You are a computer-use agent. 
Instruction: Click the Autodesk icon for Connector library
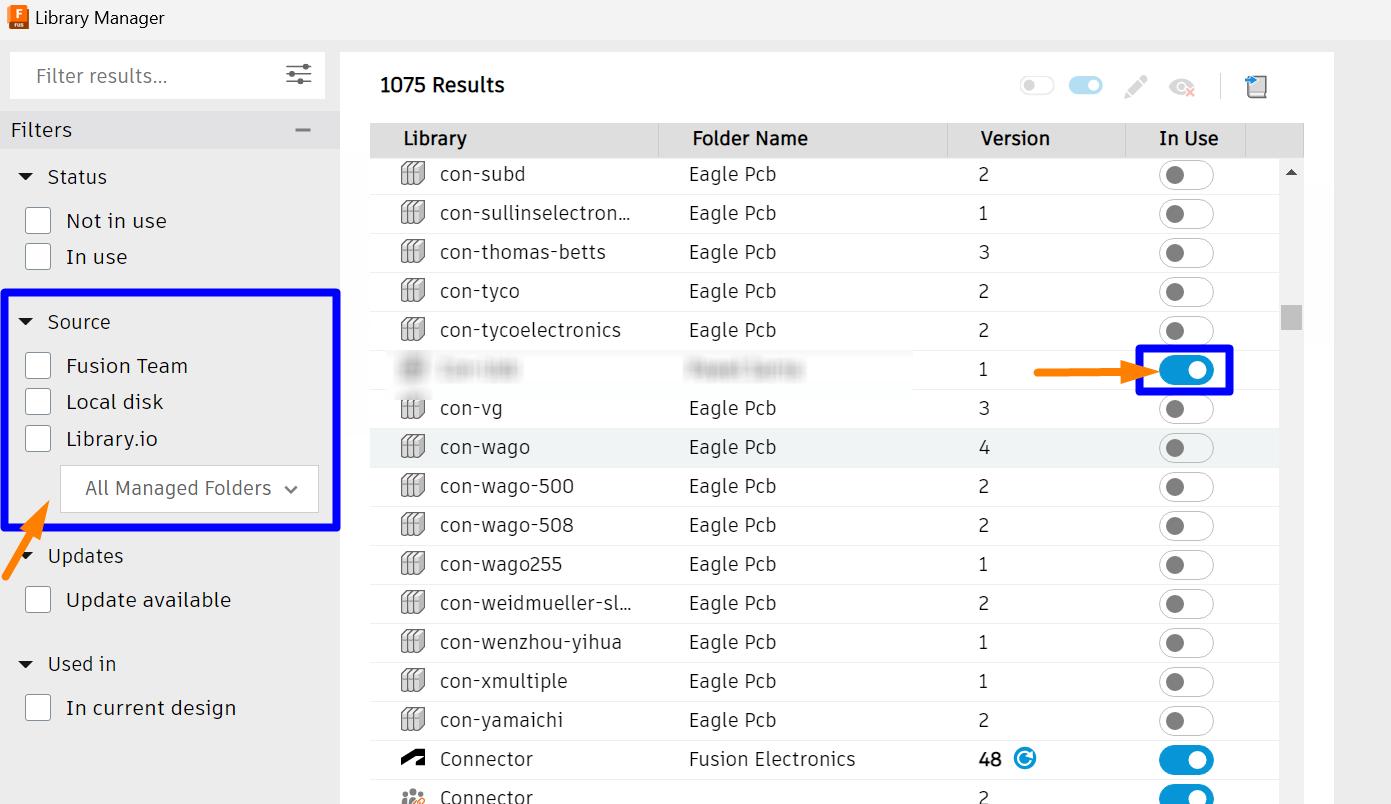tap(412, 759)
